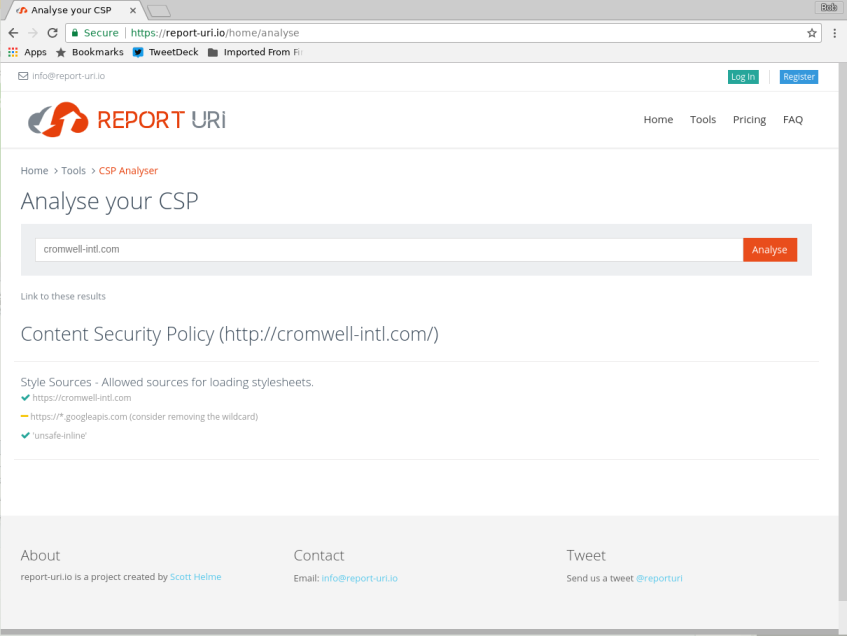This screenshot has height=636, width=847.
Task: Open the Apps grid shortcut
Action: [x=28, y=52]
